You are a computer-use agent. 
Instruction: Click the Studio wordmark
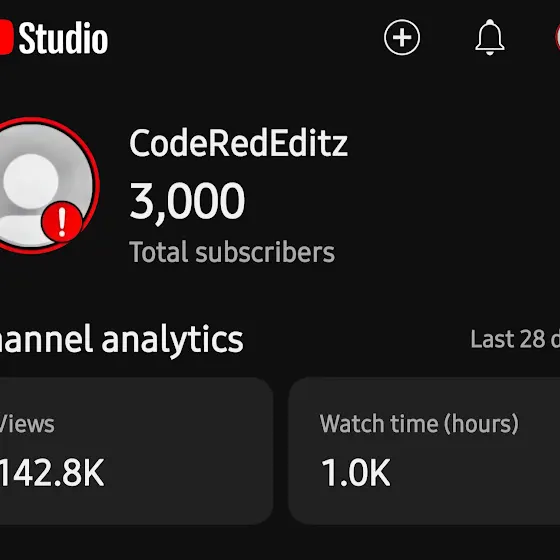point(63,38)
